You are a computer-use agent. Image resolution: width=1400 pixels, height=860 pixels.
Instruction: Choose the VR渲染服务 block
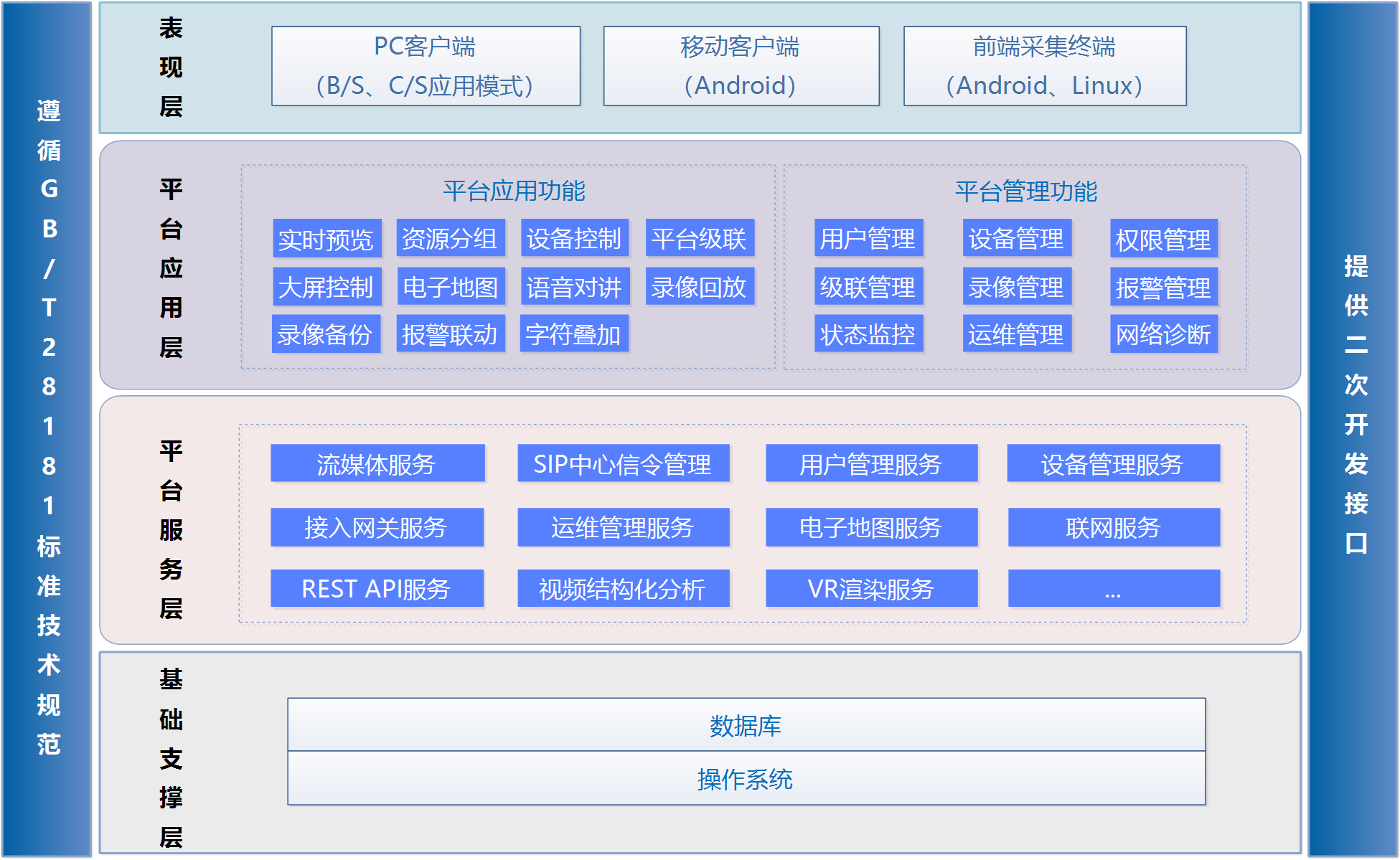coord(871,588)
